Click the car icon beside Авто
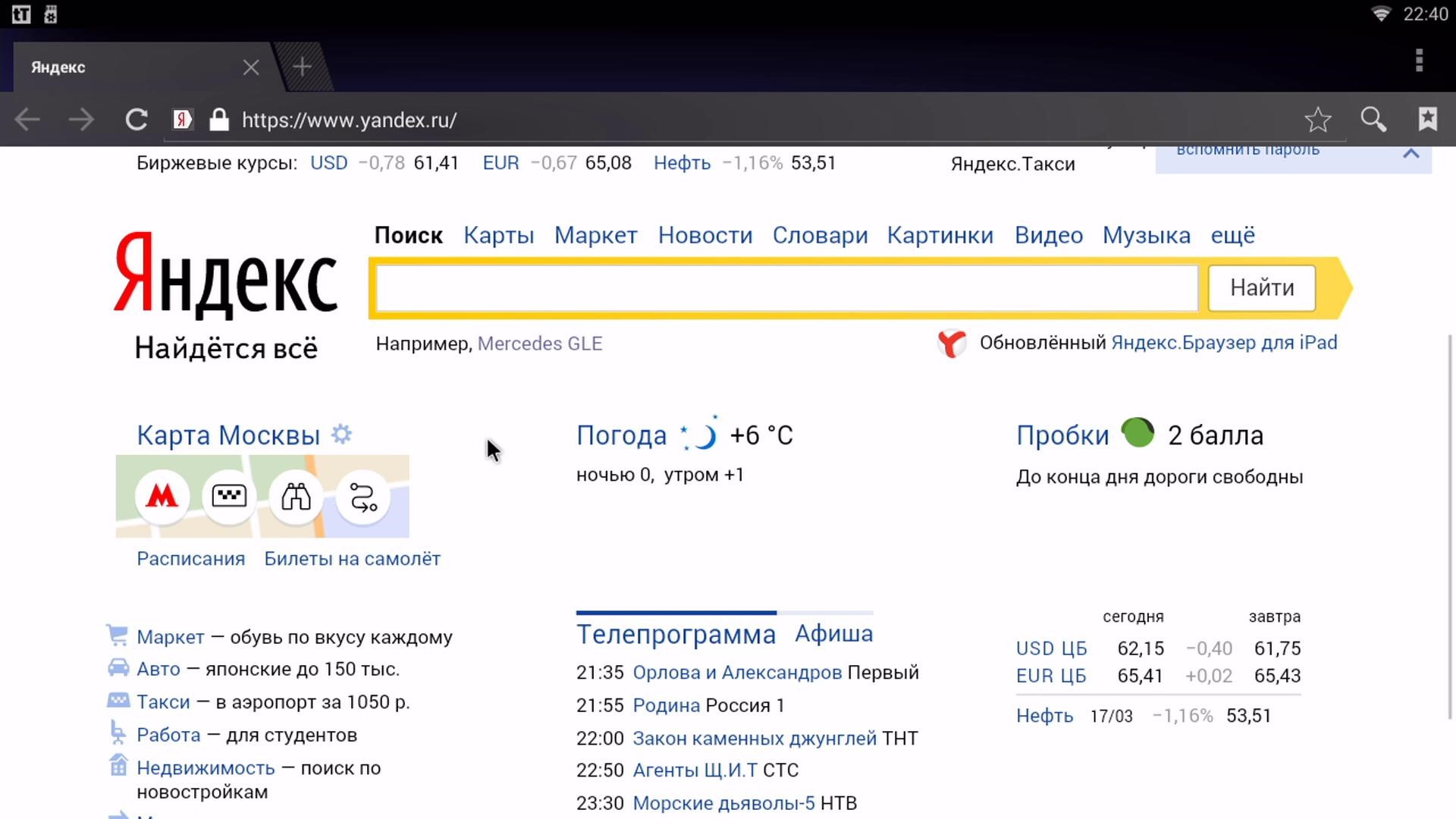 tap(118, 667)
